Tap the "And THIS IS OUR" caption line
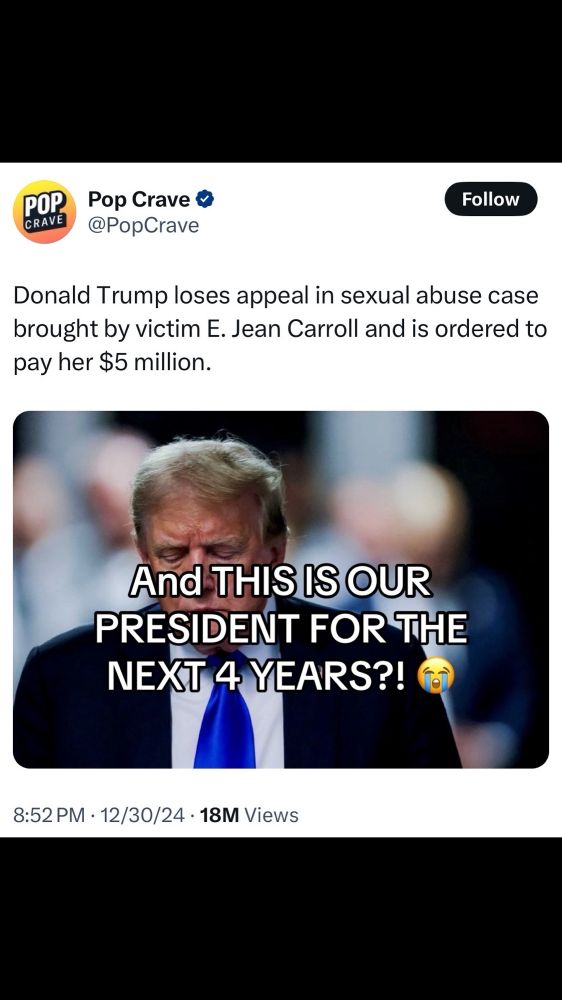The width and height of the screenshot is (562, 1000). tap(281, 582)
